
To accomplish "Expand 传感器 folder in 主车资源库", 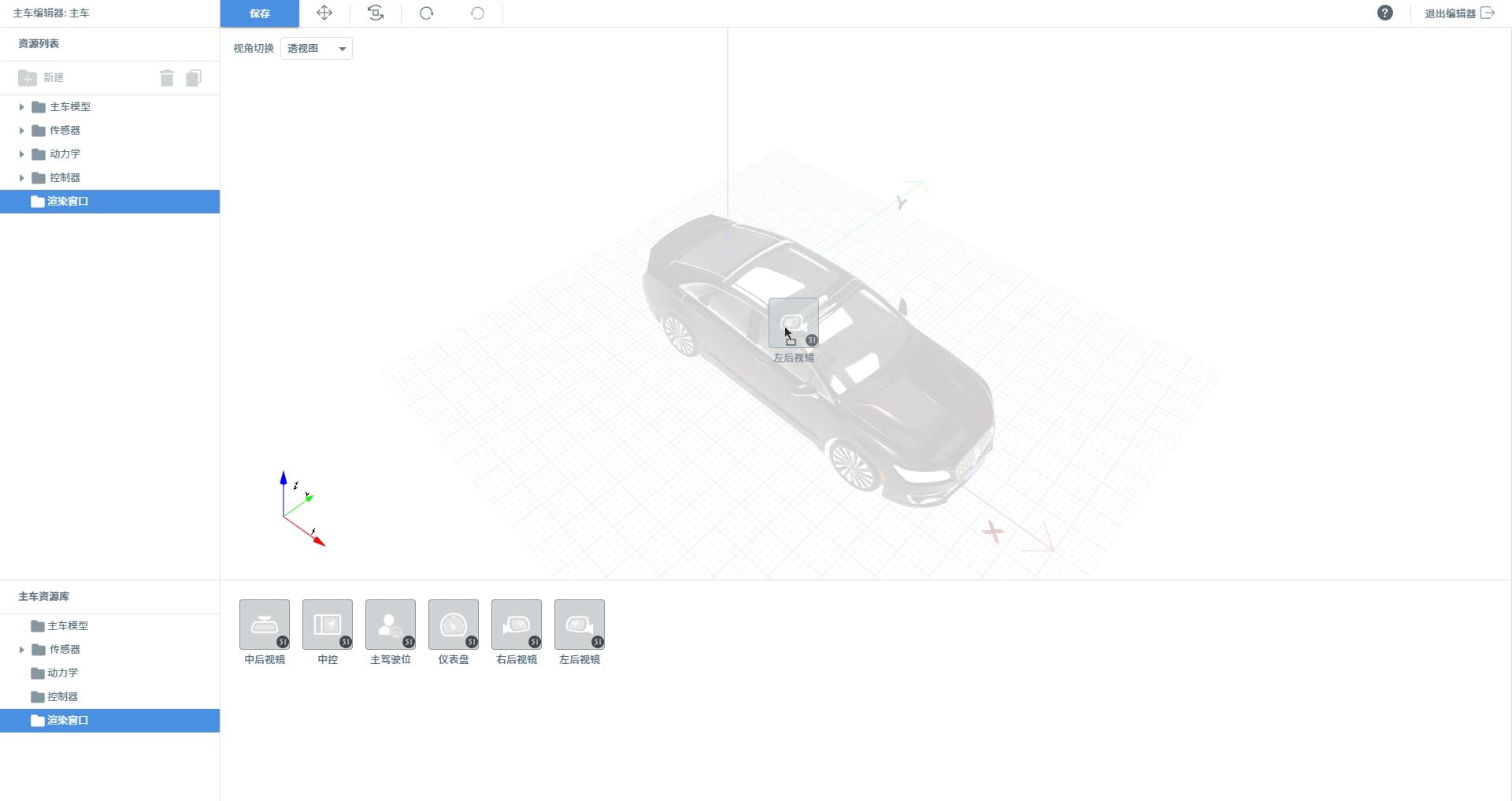I will (x=22, y=650).
